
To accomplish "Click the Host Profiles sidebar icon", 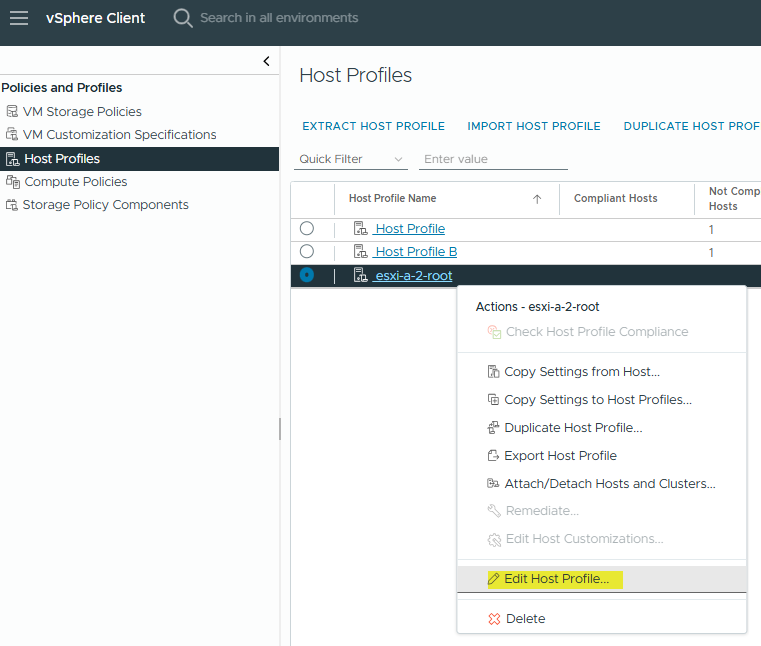I will click(13, 159).
